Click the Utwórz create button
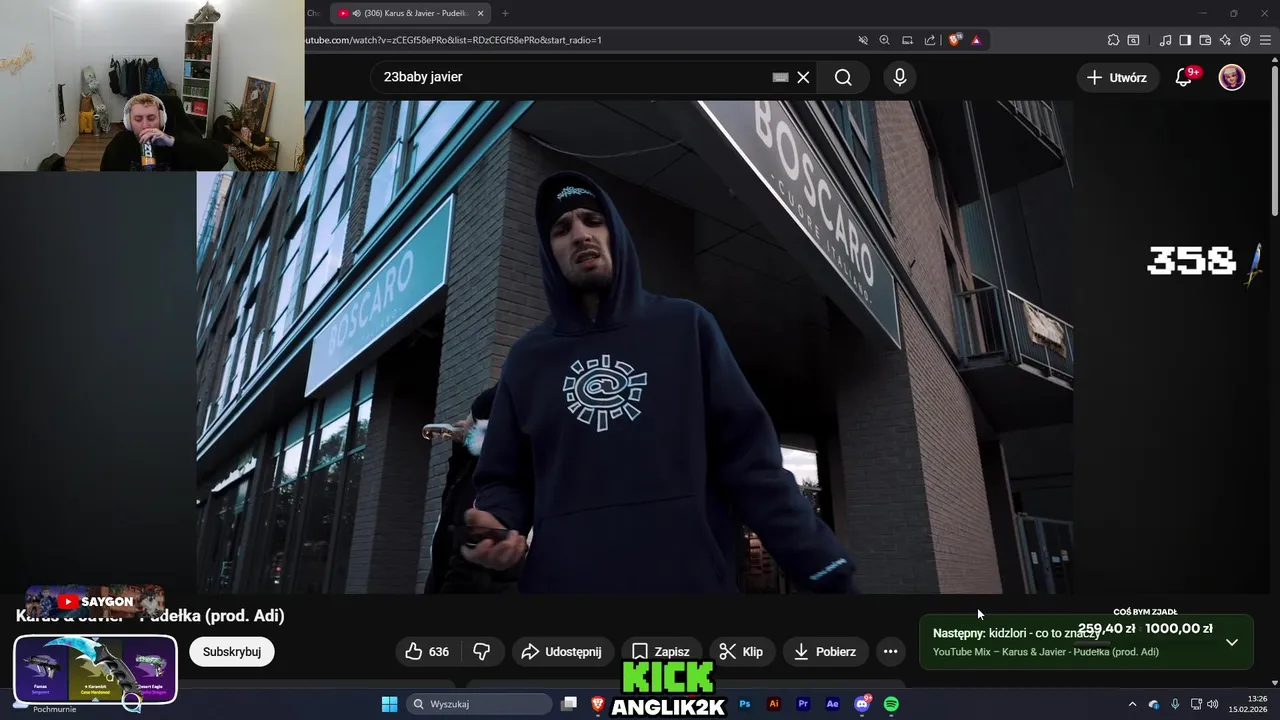Image resolution: width=1280 pixels, height=720 pixels. [x=1117, y=77]
